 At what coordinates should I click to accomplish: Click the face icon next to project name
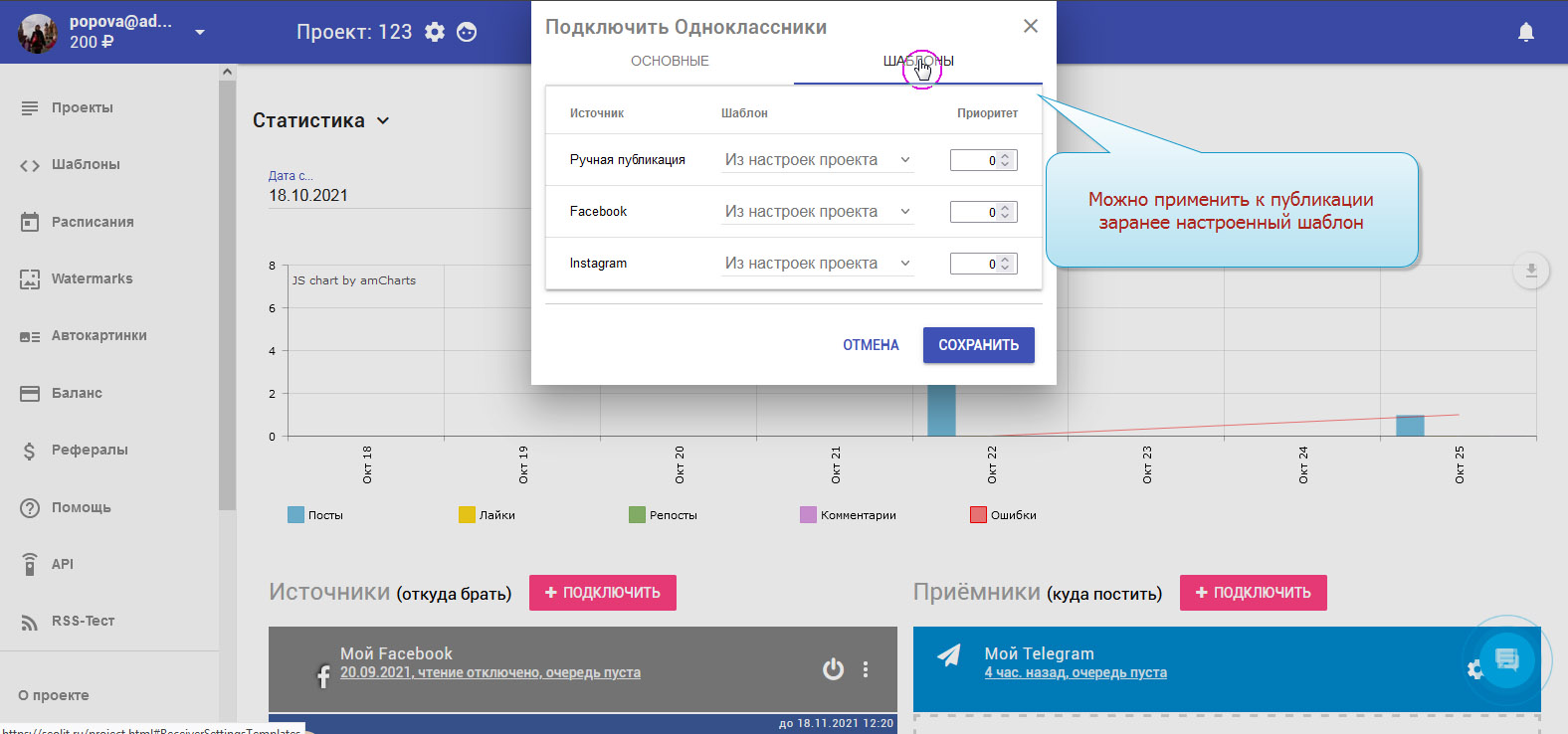pyautogui.click(x=467, y=32)
